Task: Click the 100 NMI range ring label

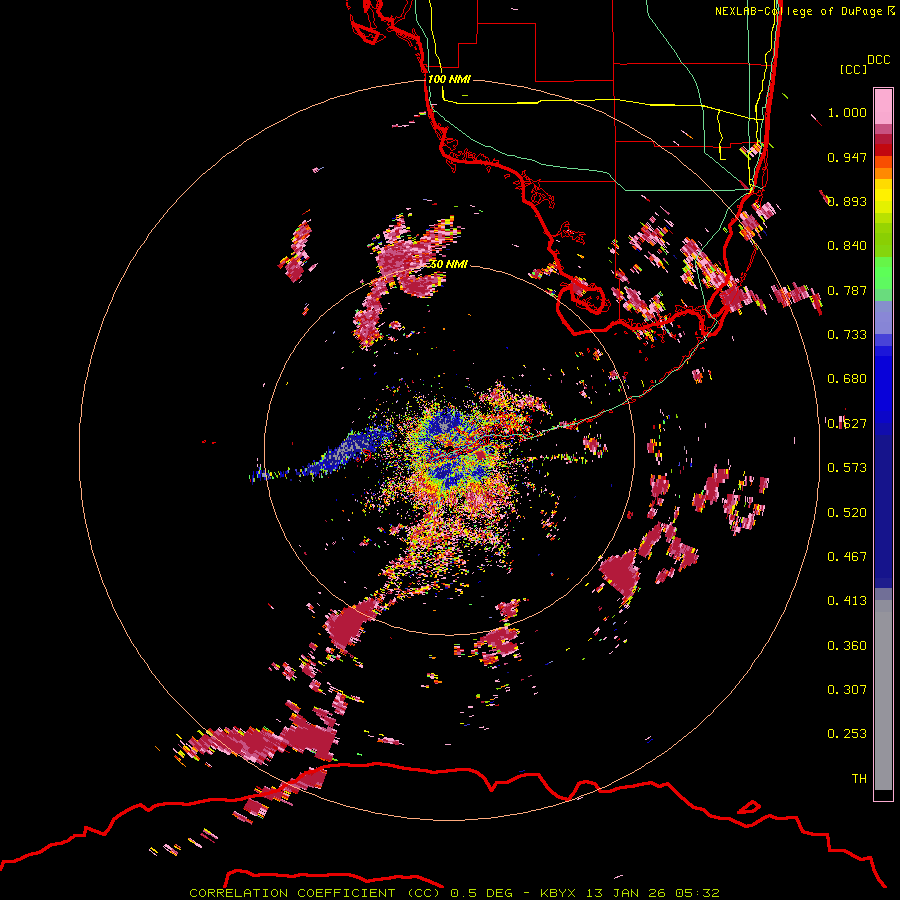Action: [x=448, y=79]
